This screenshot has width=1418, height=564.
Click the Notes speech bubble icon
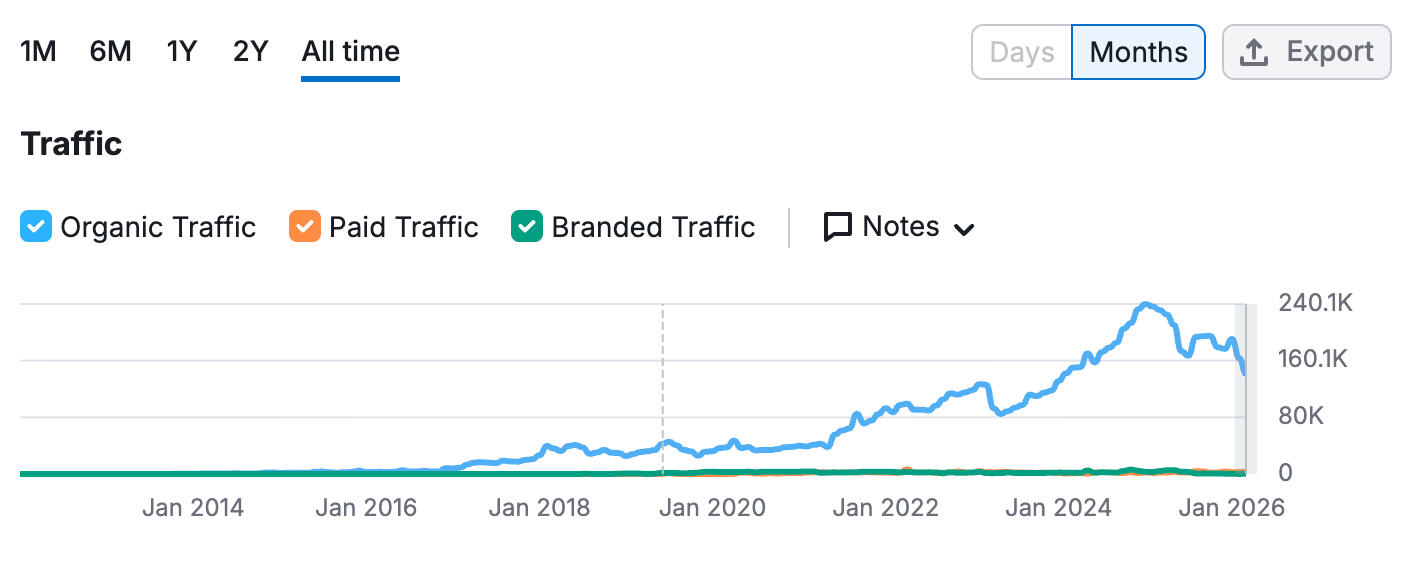pyautogui.click(x=837, y=227)
